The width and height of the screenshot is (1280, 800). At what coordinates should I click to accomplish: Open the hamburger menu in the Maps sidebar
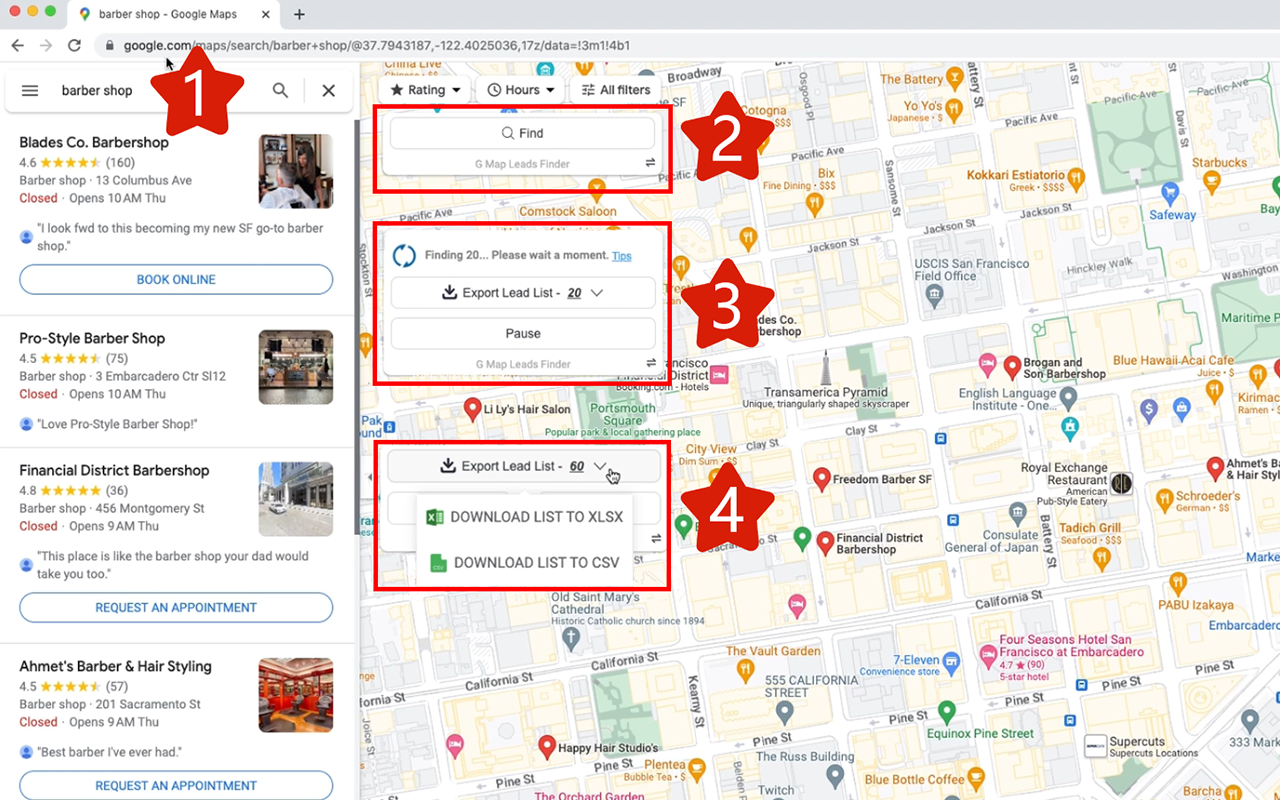30,90
